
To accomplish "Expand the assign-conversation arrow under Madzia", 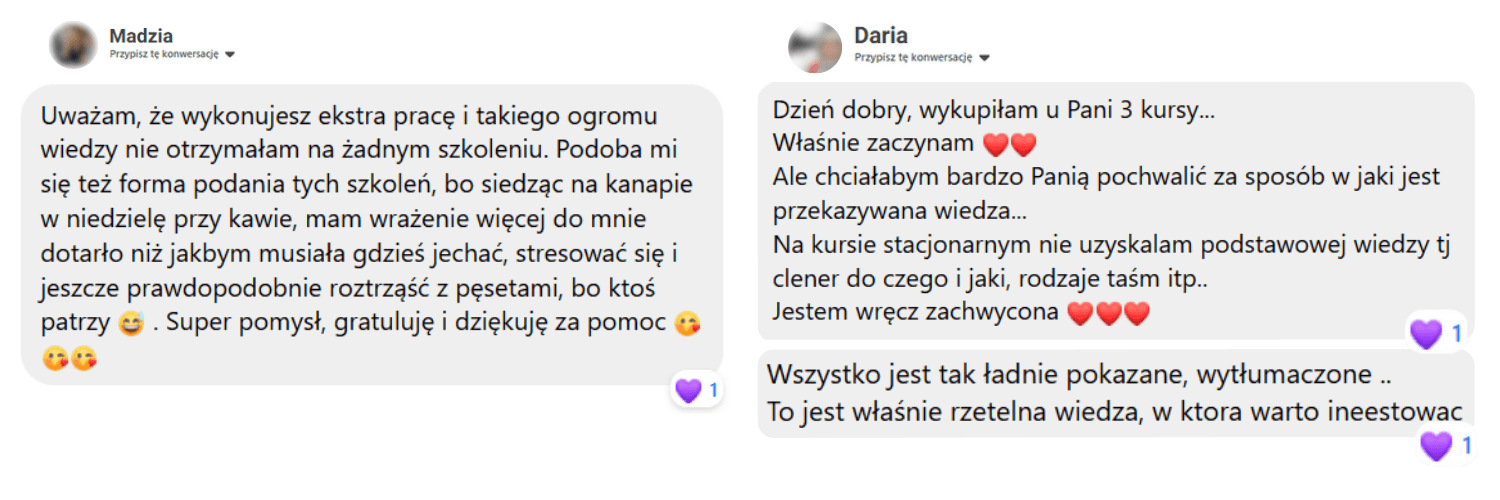I will click(x=230, y=55).
